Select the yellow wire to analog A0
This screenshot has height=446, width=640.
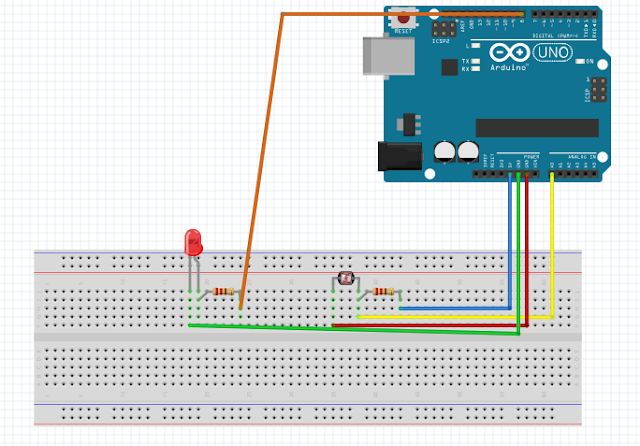552,245
